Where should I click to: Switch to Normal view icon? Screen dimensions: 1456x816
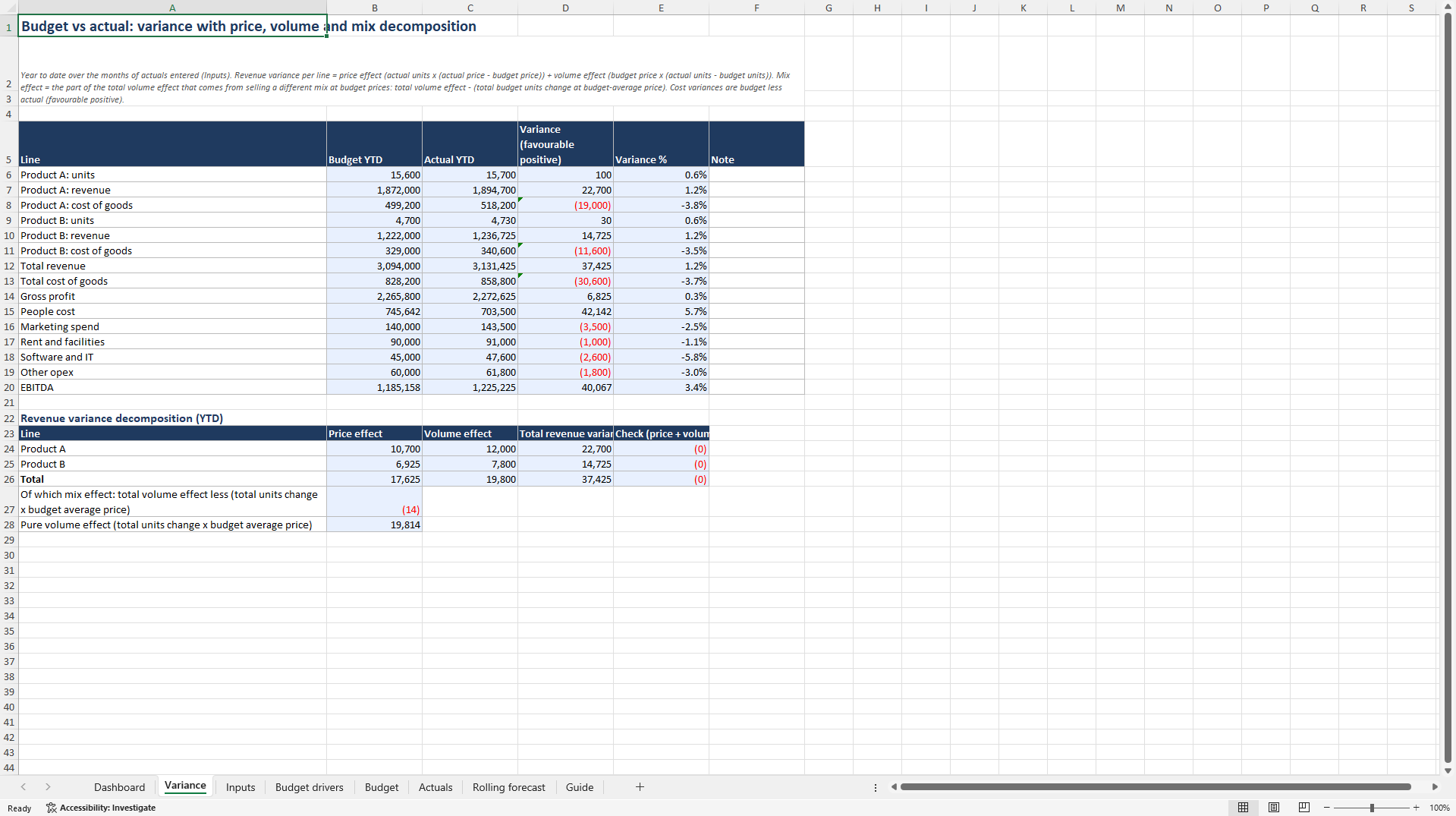coord(1243,808)
